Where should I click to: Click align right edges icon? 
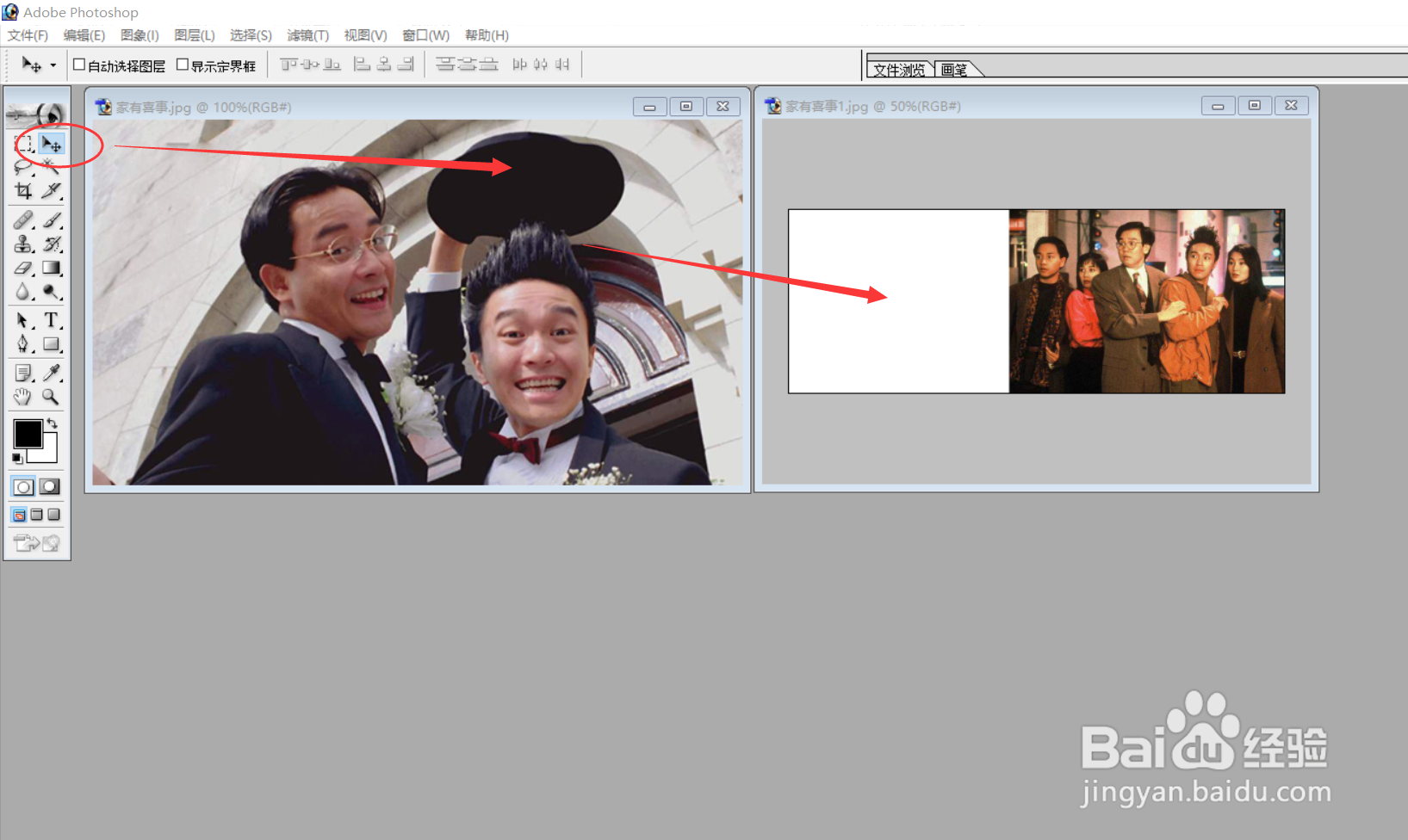(406, 65)
